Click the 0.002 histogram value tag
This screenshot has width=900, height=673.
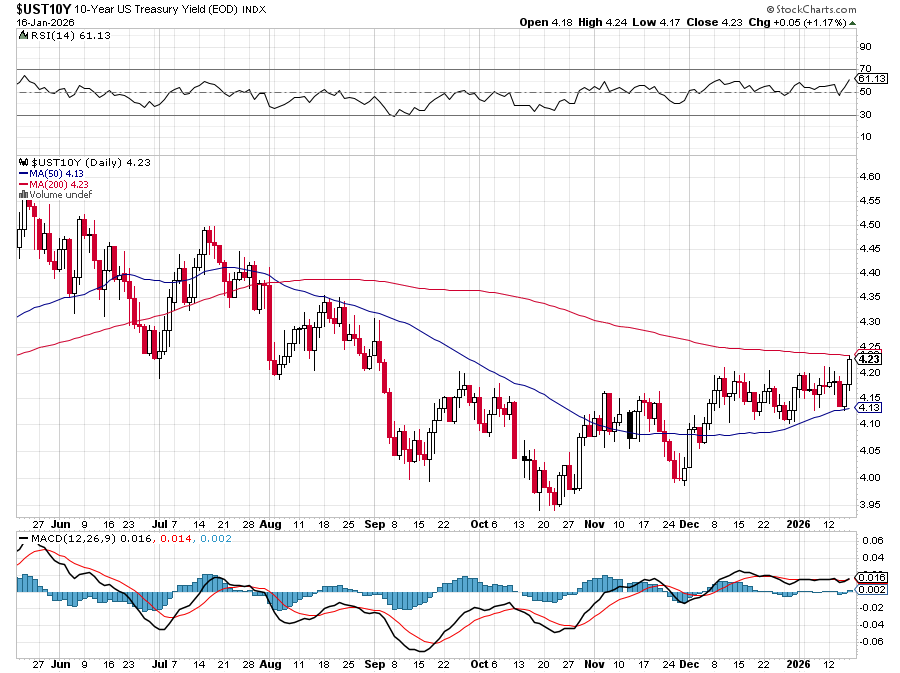point(870,590)
